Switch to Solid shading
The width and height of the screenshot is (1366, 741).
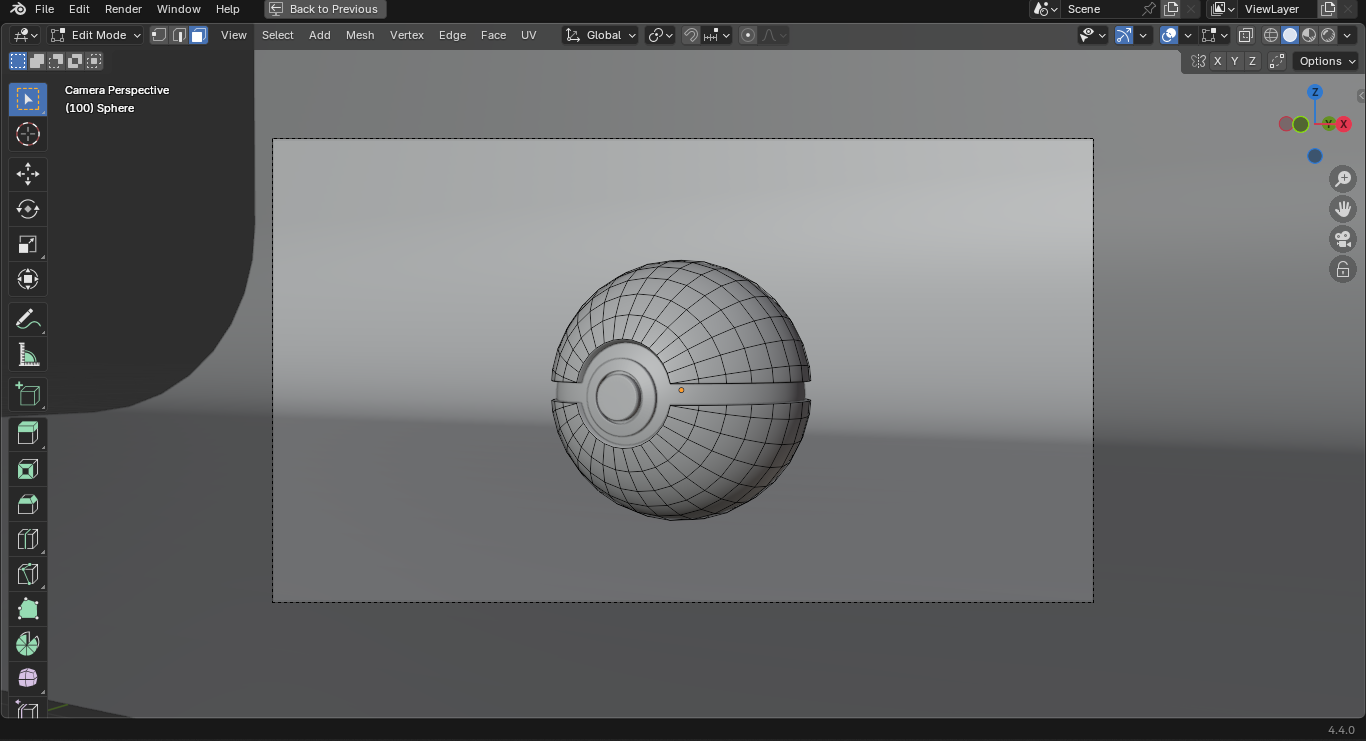1290,35
